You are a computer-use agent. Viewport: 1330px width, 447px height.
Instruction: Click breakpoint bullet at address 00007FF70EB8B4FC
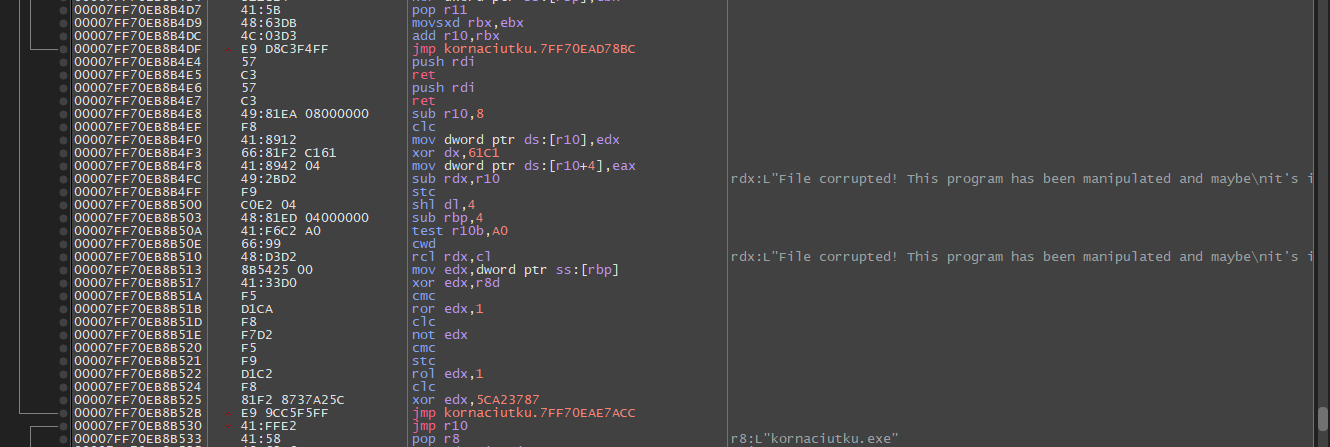64,178
